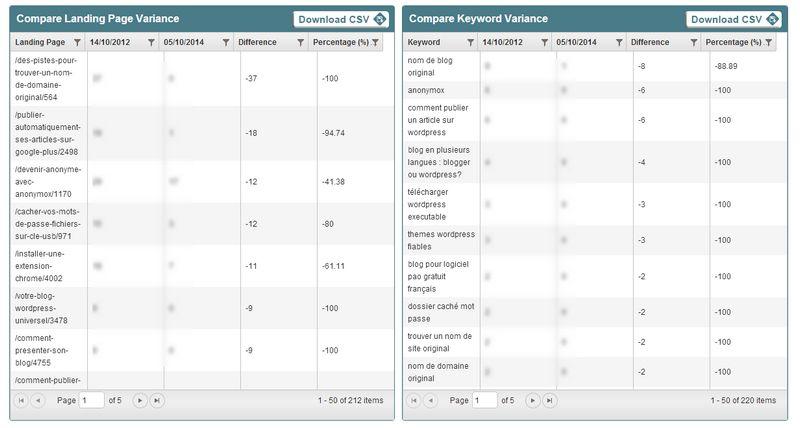
Task: Sort Landing Page table by Percentage (%) header
Action: pyautogui.click(x=341, y=42)
